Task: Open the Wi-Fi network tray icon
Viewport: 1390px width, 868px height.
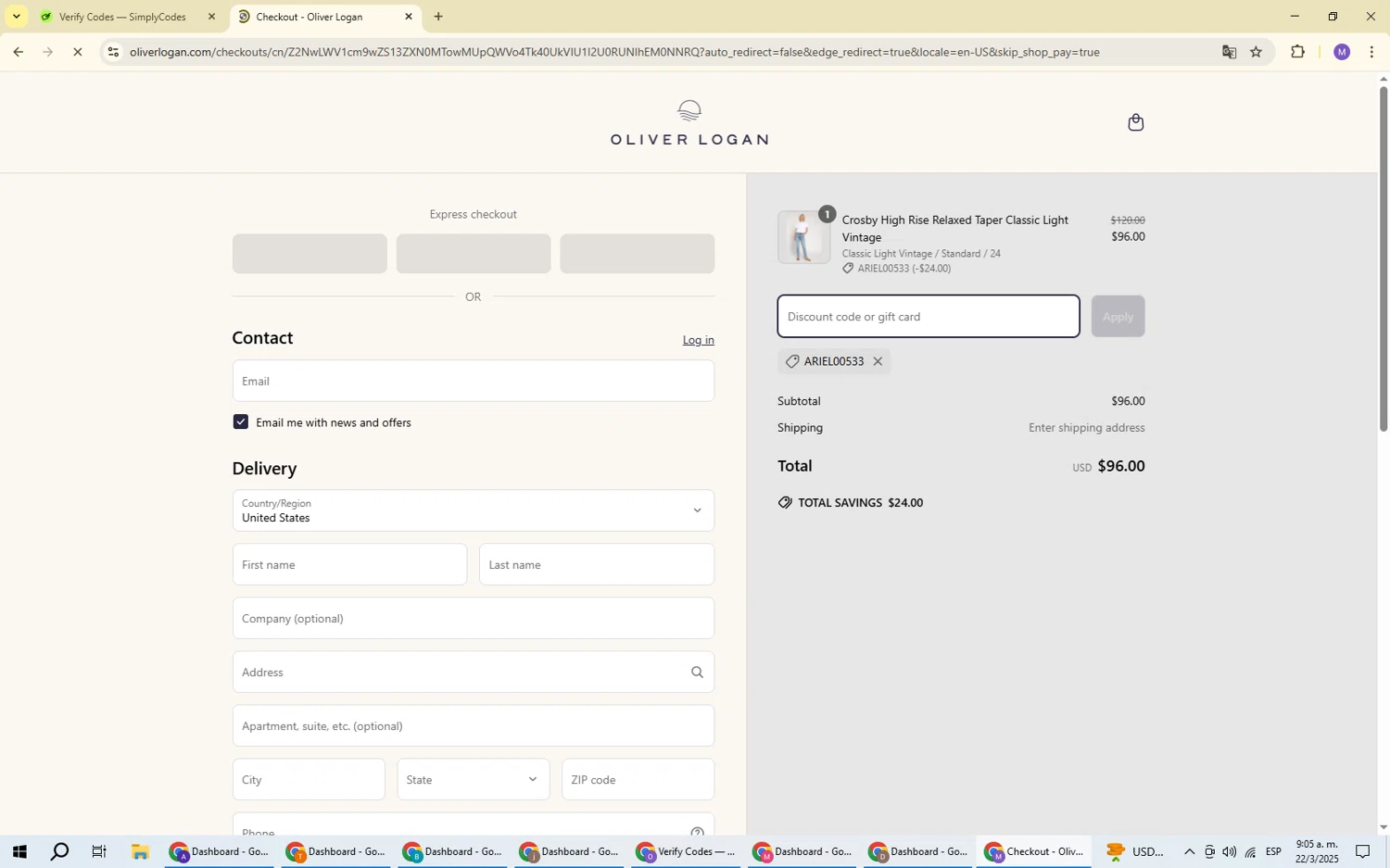Action: click(x=1250, y=852)
